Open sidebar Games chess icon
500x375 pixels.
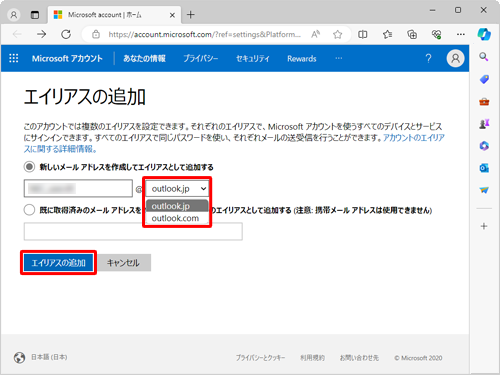point(484,124)
